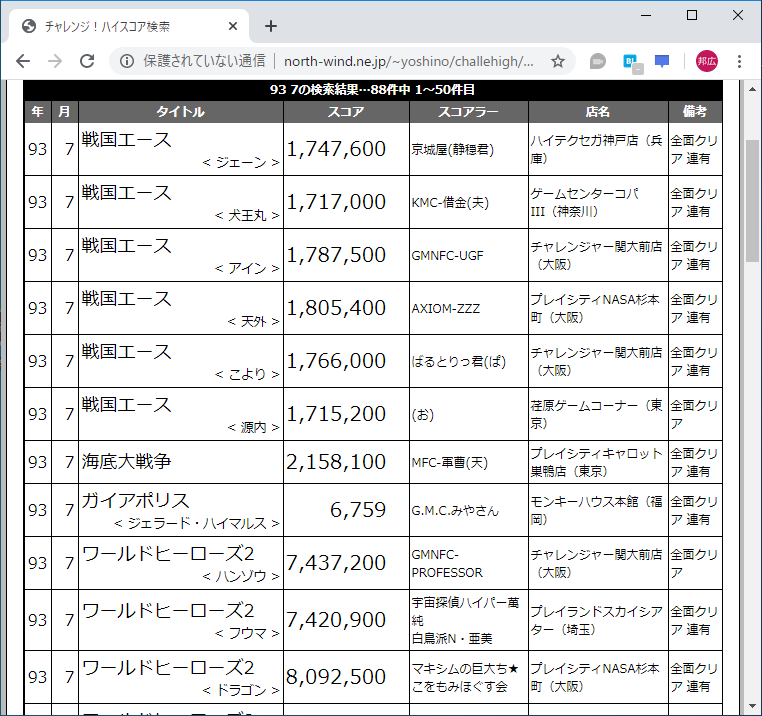This screenshot has height=716, width=762.
Task: Go back to the previous page
Action: pyautogui.click(x=23, y=61)
